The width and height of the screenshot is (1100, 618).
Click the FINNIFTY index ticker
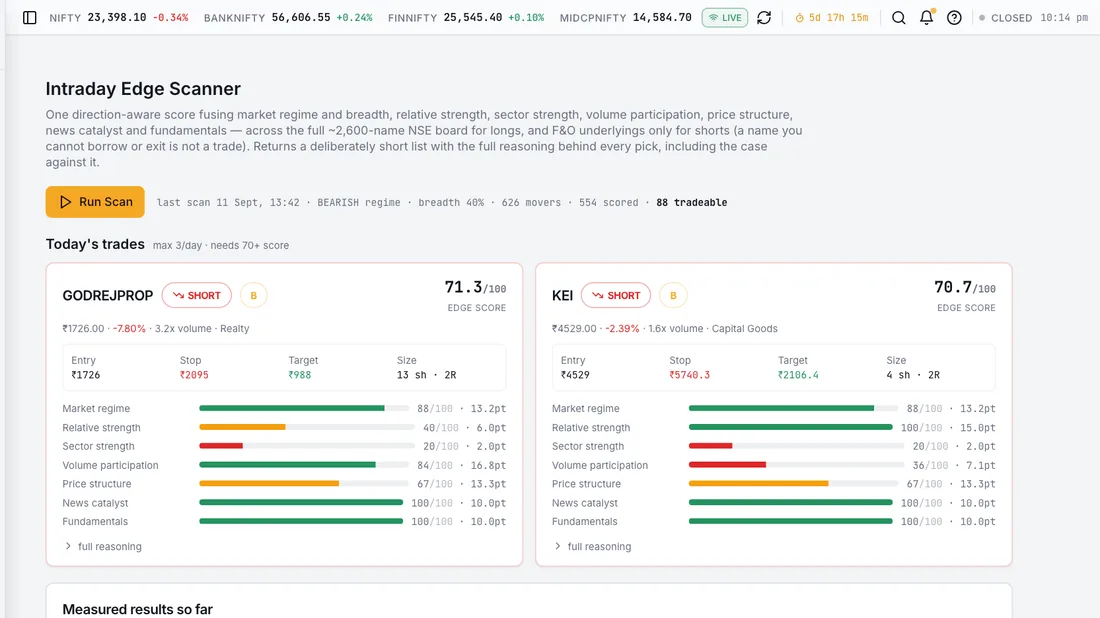pyautogui.click(x=466, y=18)
